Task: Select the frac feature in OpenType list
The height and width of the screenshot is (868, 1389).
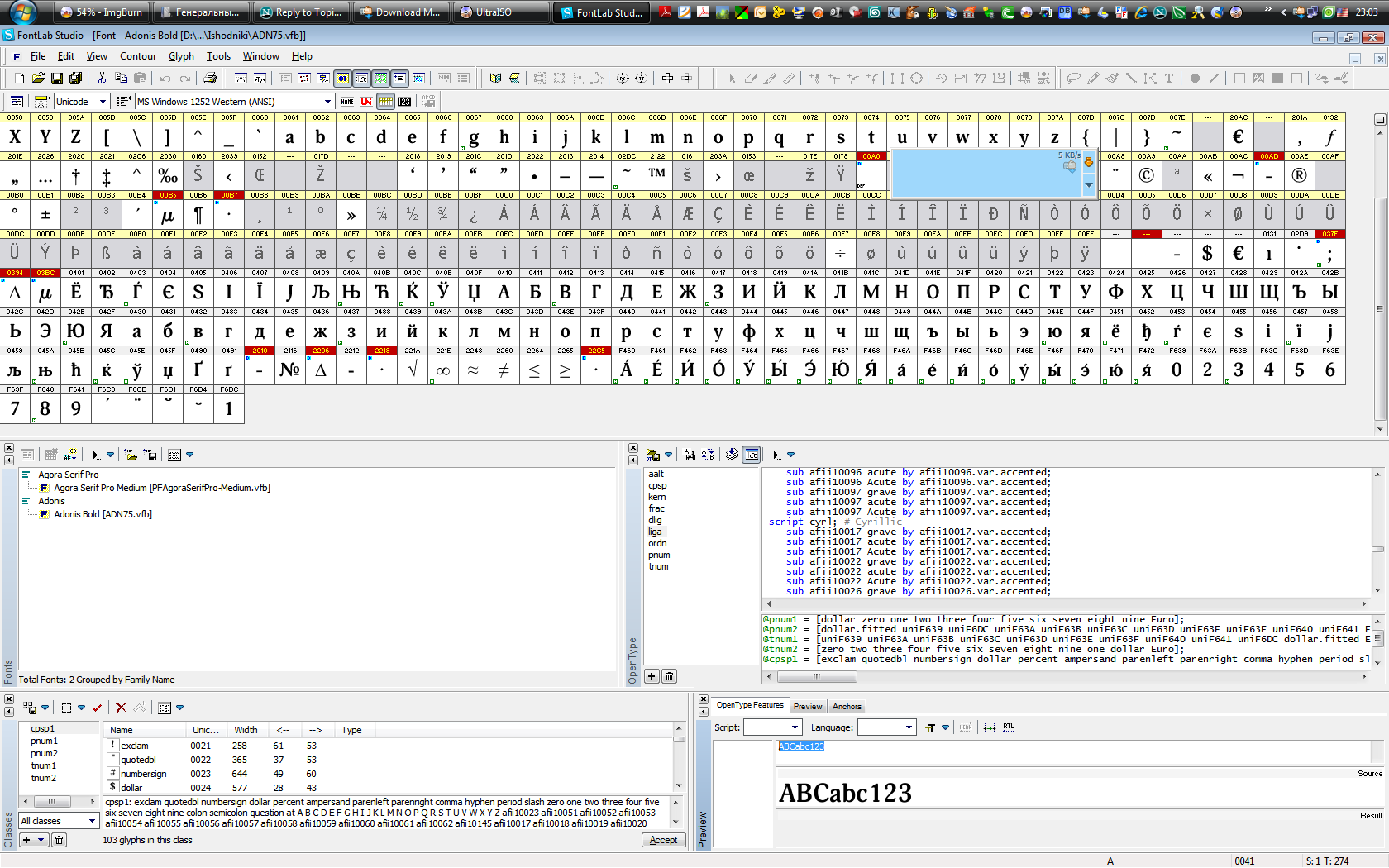Action: pos(656,508)
